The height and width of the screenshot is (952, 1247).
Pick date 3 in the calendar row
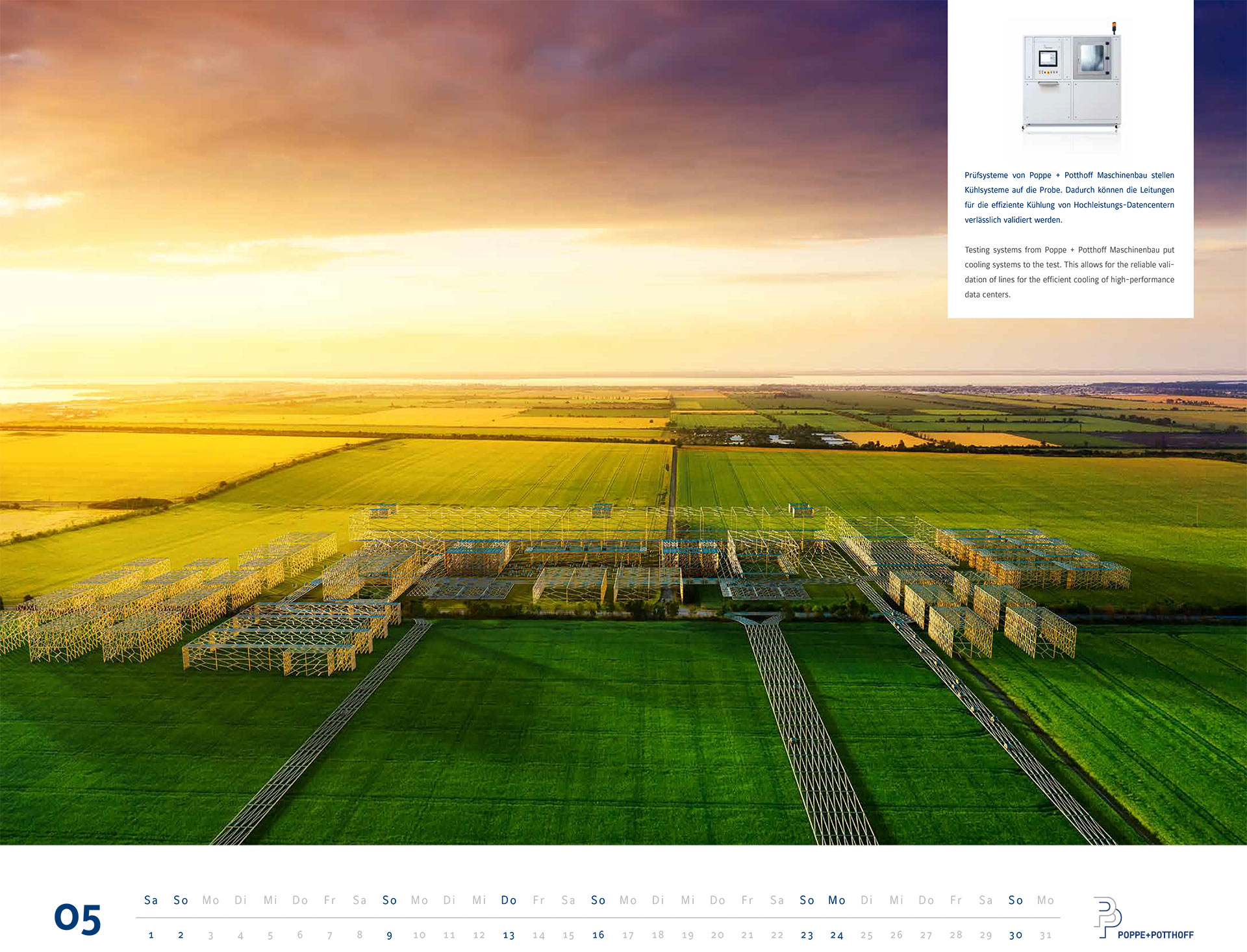(x=210, y=935)
